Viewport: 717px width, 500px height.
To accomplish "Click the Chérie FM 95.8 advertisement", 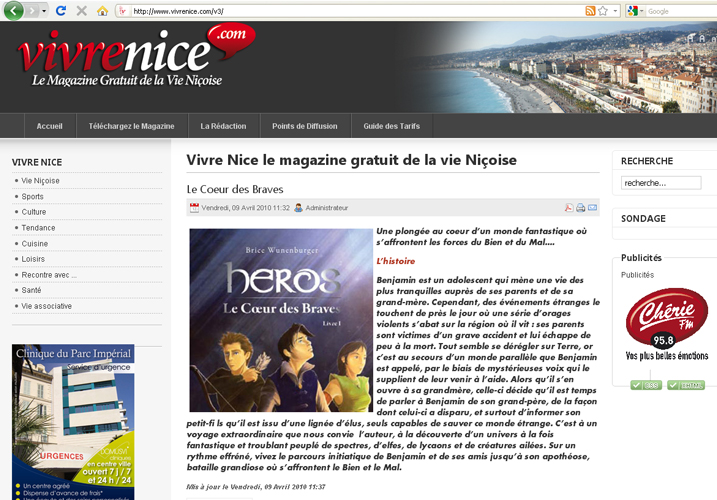I will tap(667, 324).
